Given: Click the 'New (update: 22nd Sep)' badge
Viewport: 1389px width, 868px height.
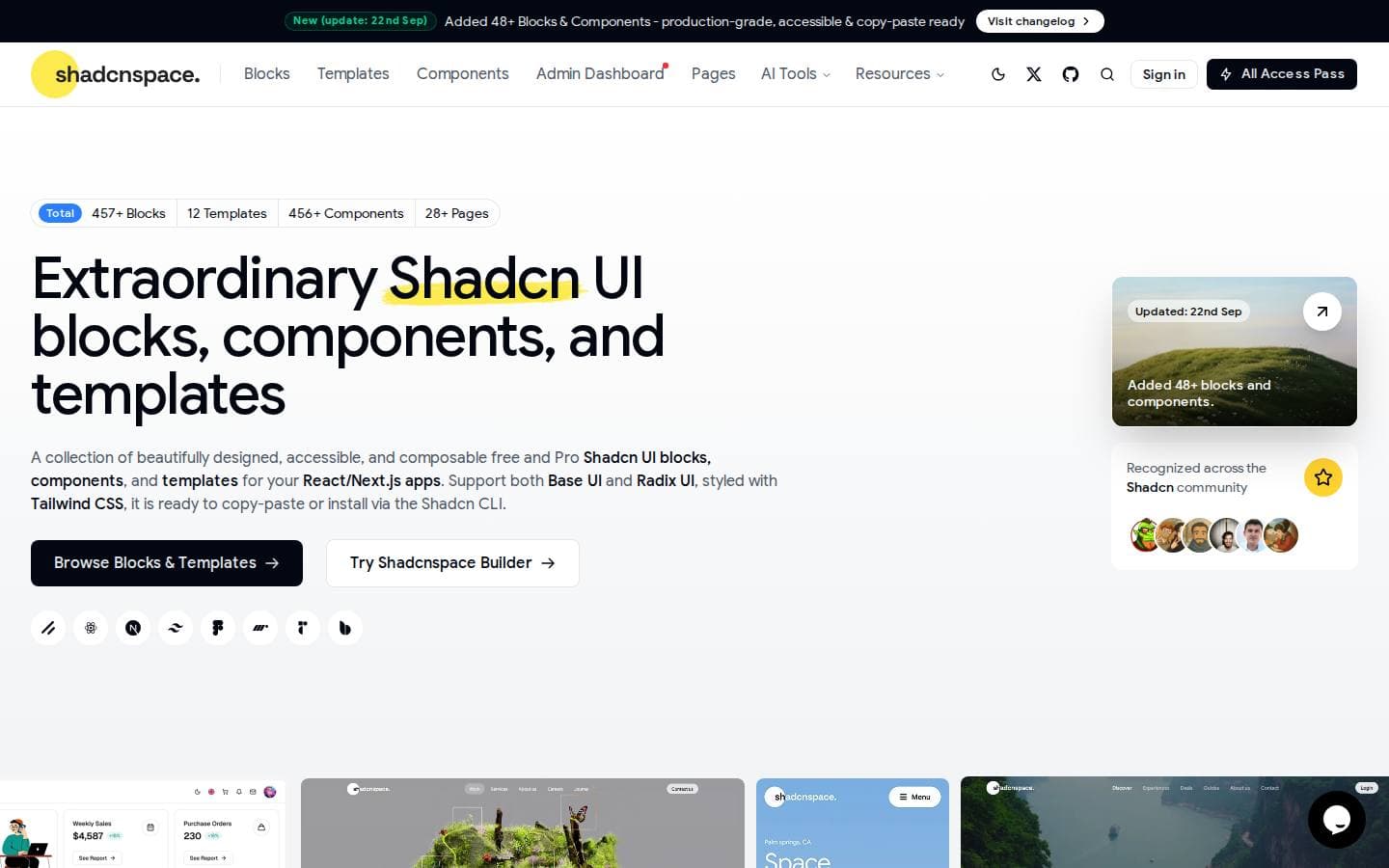Looking at the screenshot, I should coord(361,20).
